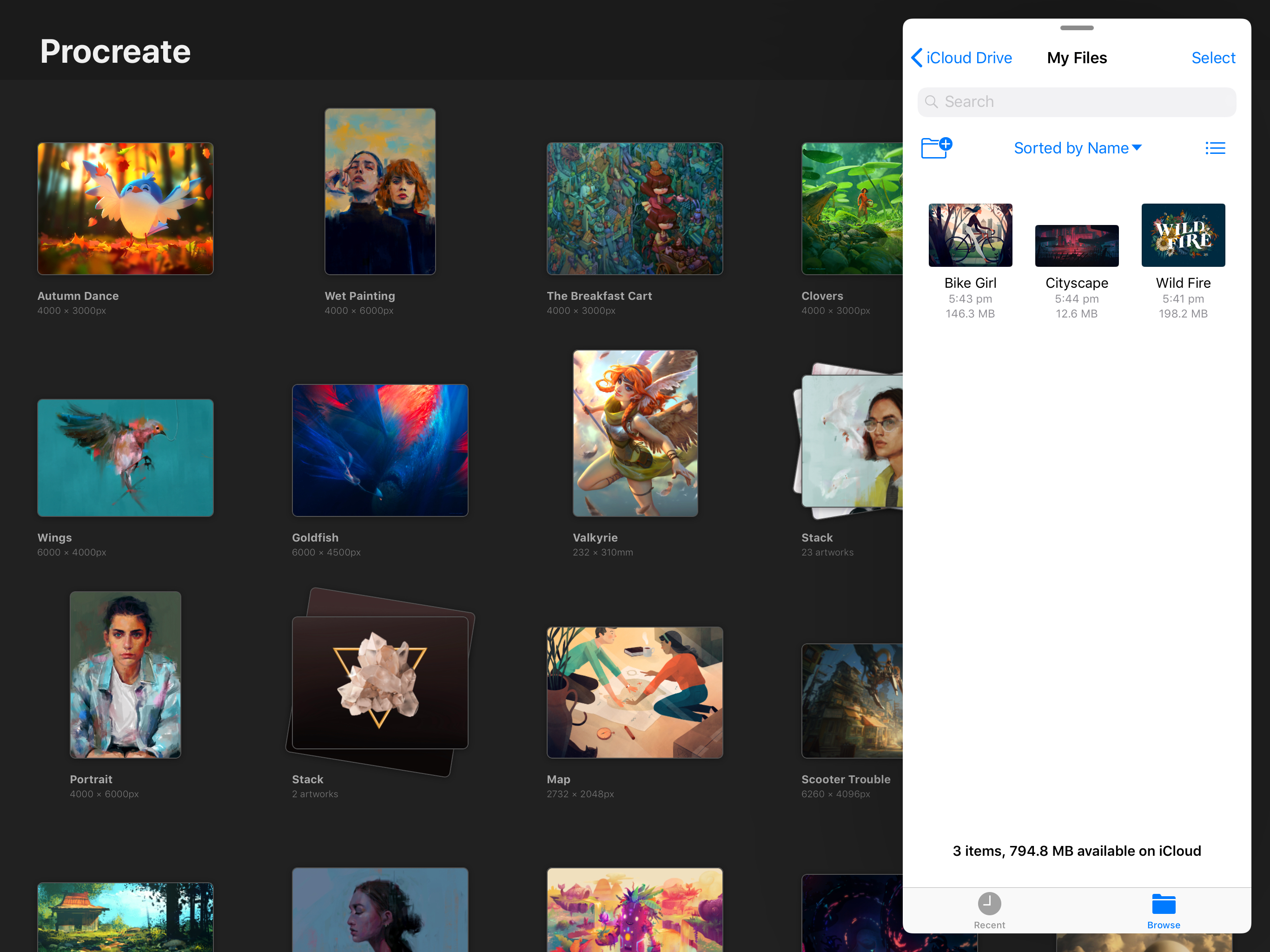The height and width of the screenshot is (952, 1270).
Task: Tap the back chevron next to iCloud Drive
Action: (x=917, y=58)
